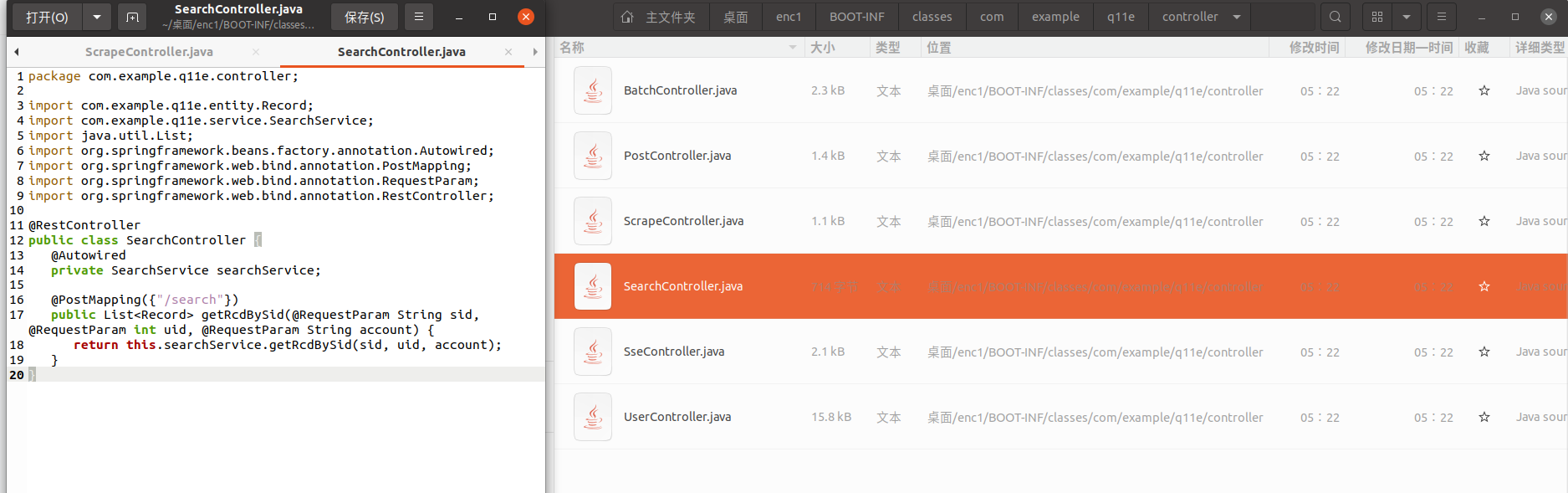Star PostController.java as favorite

point(1484,156)
